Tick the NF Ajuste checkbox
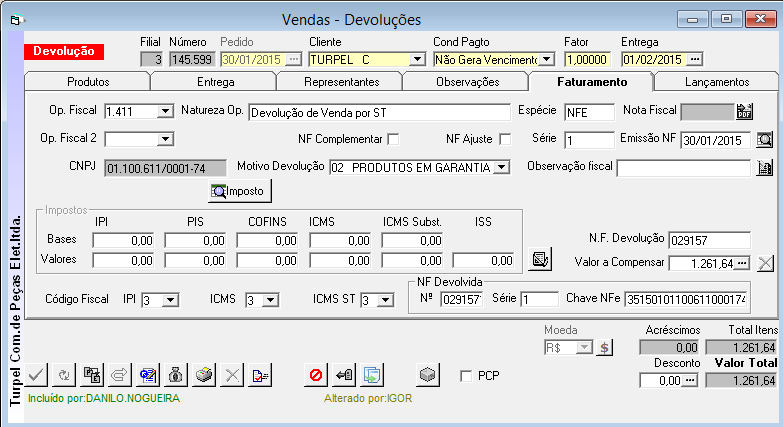783x427 pixels. (505, 139)
